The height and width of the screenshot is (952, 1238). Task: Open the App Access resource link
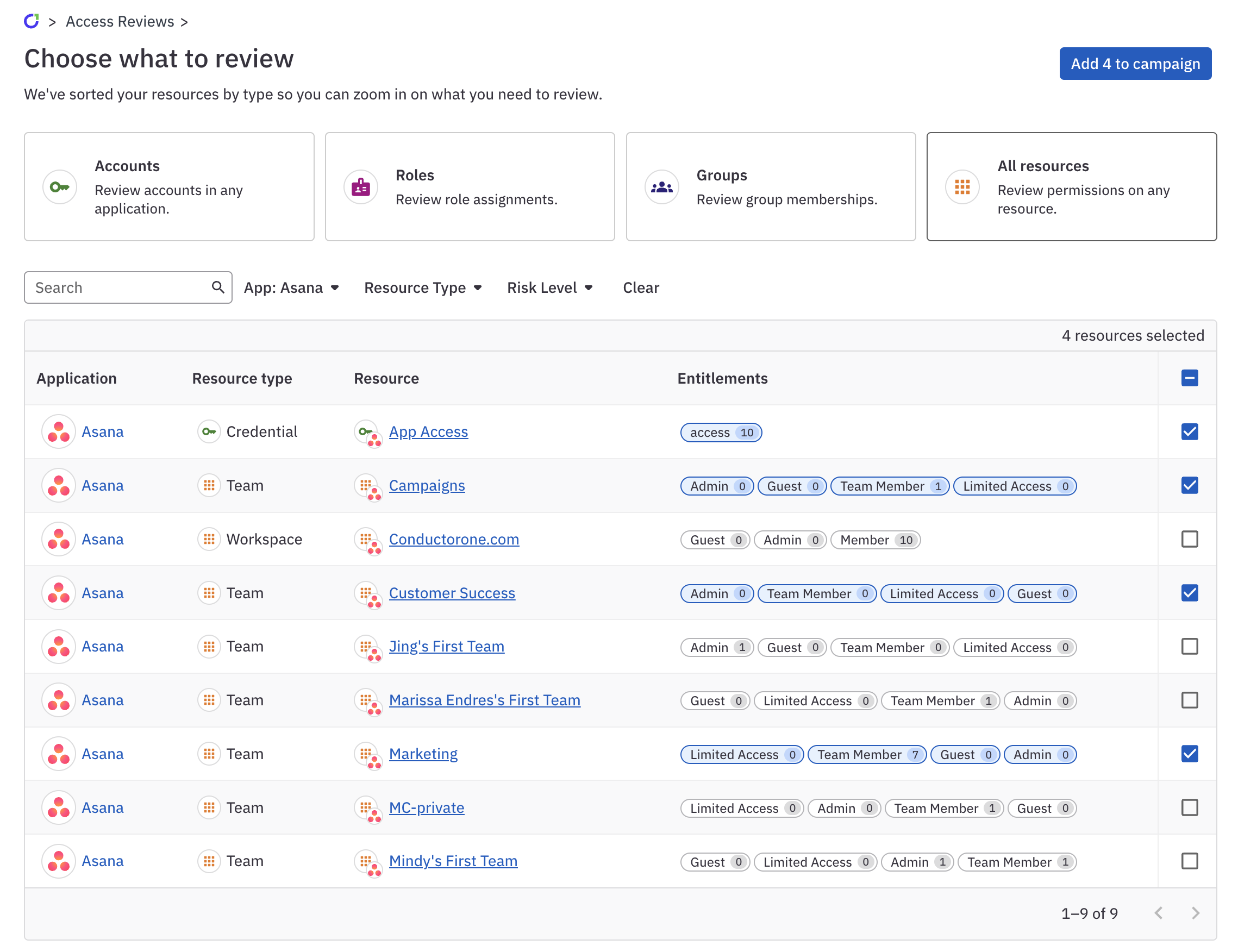428,432
